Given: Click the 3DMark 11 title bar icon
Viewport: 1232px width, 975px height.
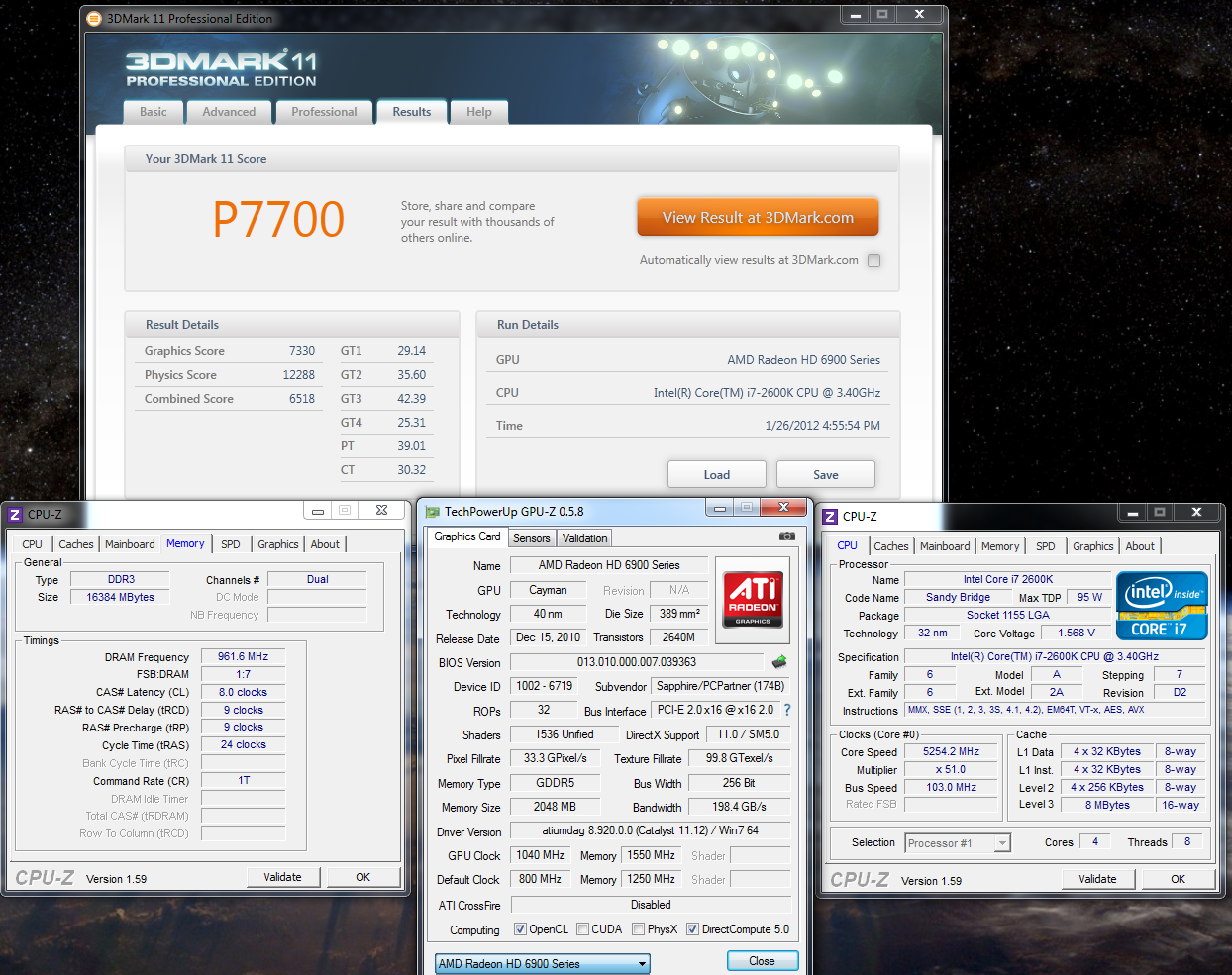Looking at the screenshot, I should pos(94,19).
